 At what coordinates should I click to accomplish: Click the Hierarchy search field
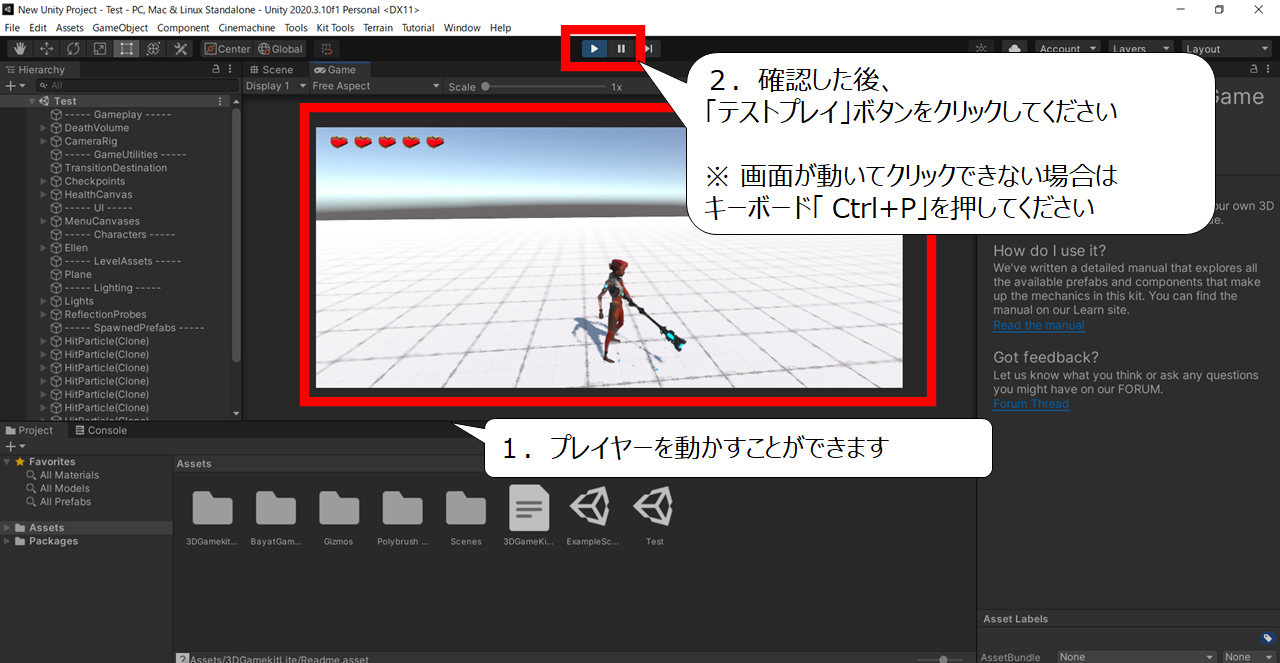coord(135,86)
